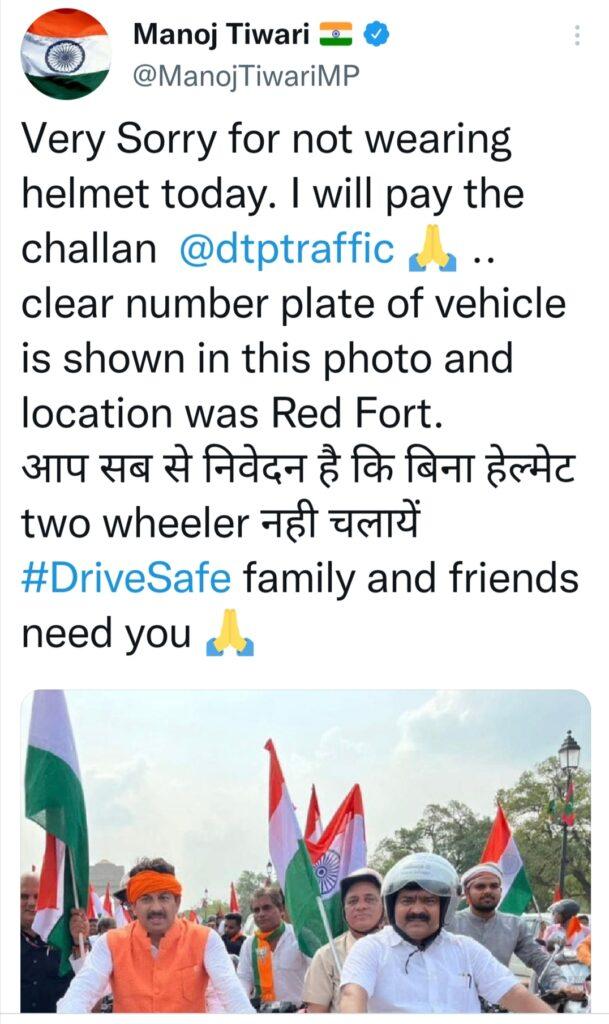This screenshot has width=609, height=1024.
Task: Open the attached rally photo
Action: coord(305,850)
